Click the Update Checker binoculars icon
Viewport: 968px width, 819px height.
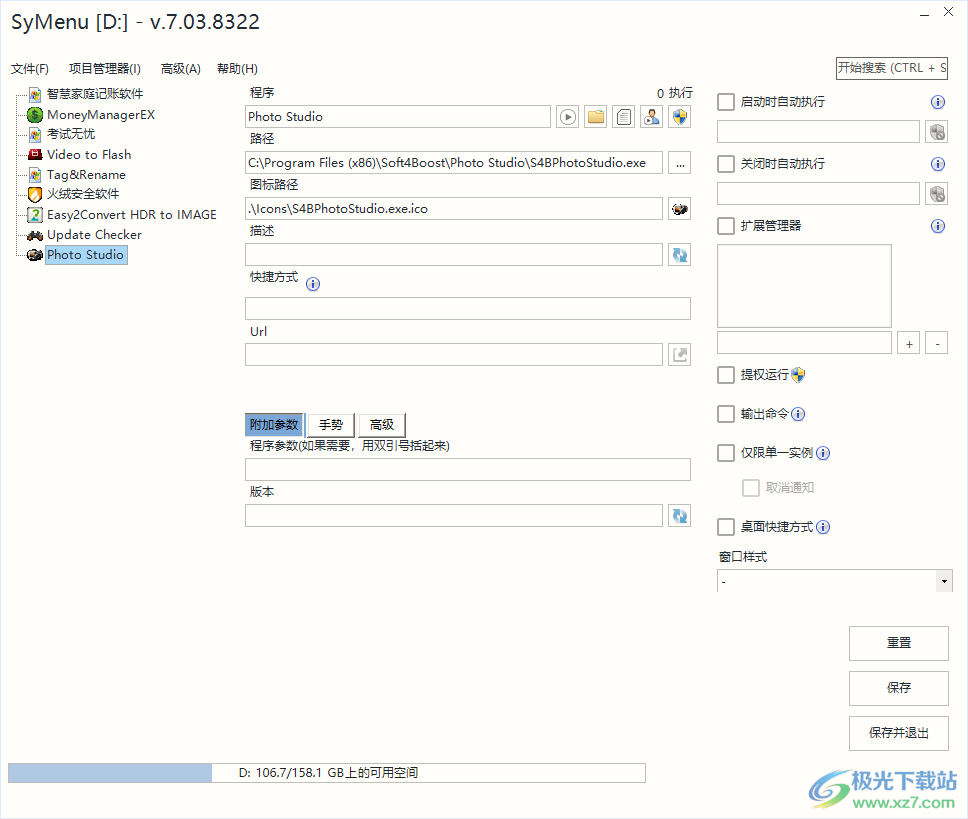click(x=35, y=235)
